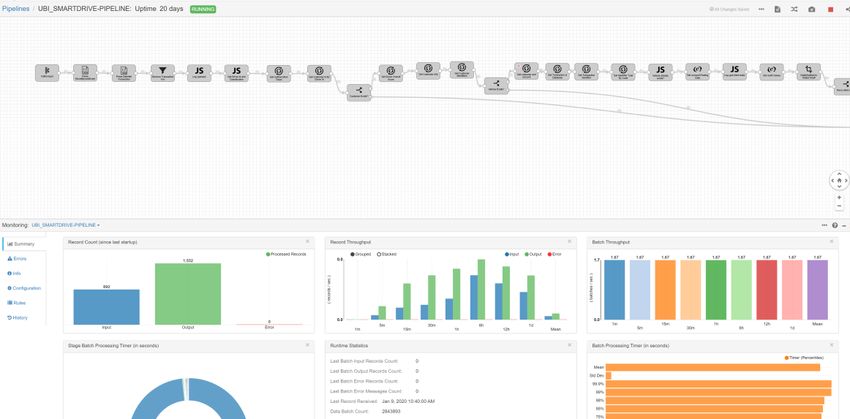Close the Runtime Statistics panel
The height and width of the screenshot is (419, 850).
[569, 345]
